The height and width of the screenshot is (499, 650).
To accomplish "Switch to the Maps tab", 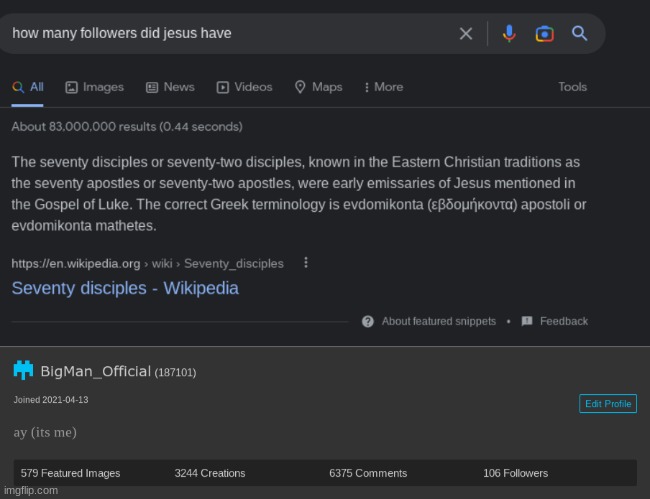I will (318, 87).
